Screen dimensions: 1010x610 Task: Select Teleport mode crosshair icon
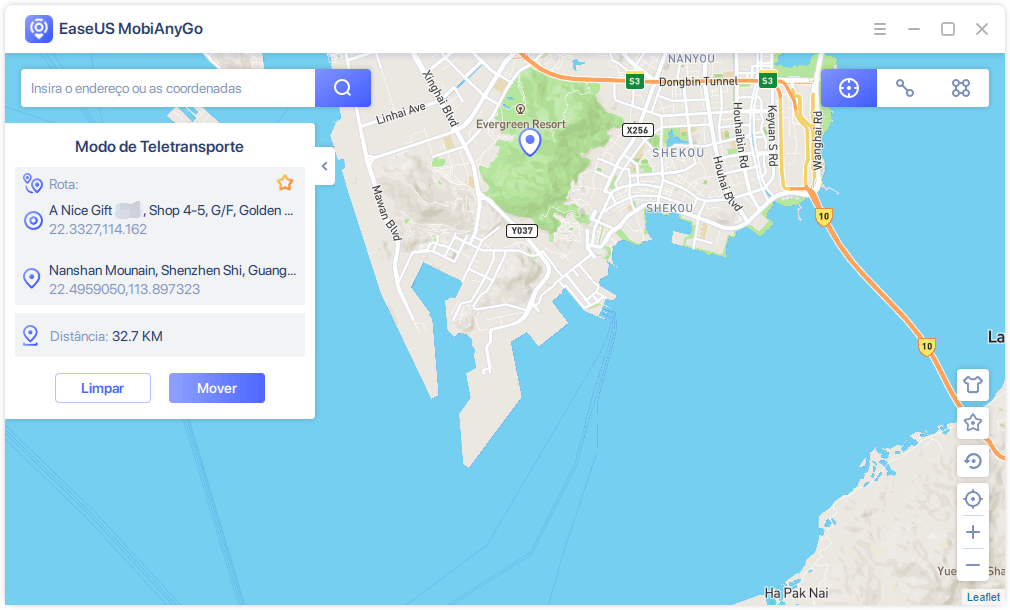coord(849,88)
